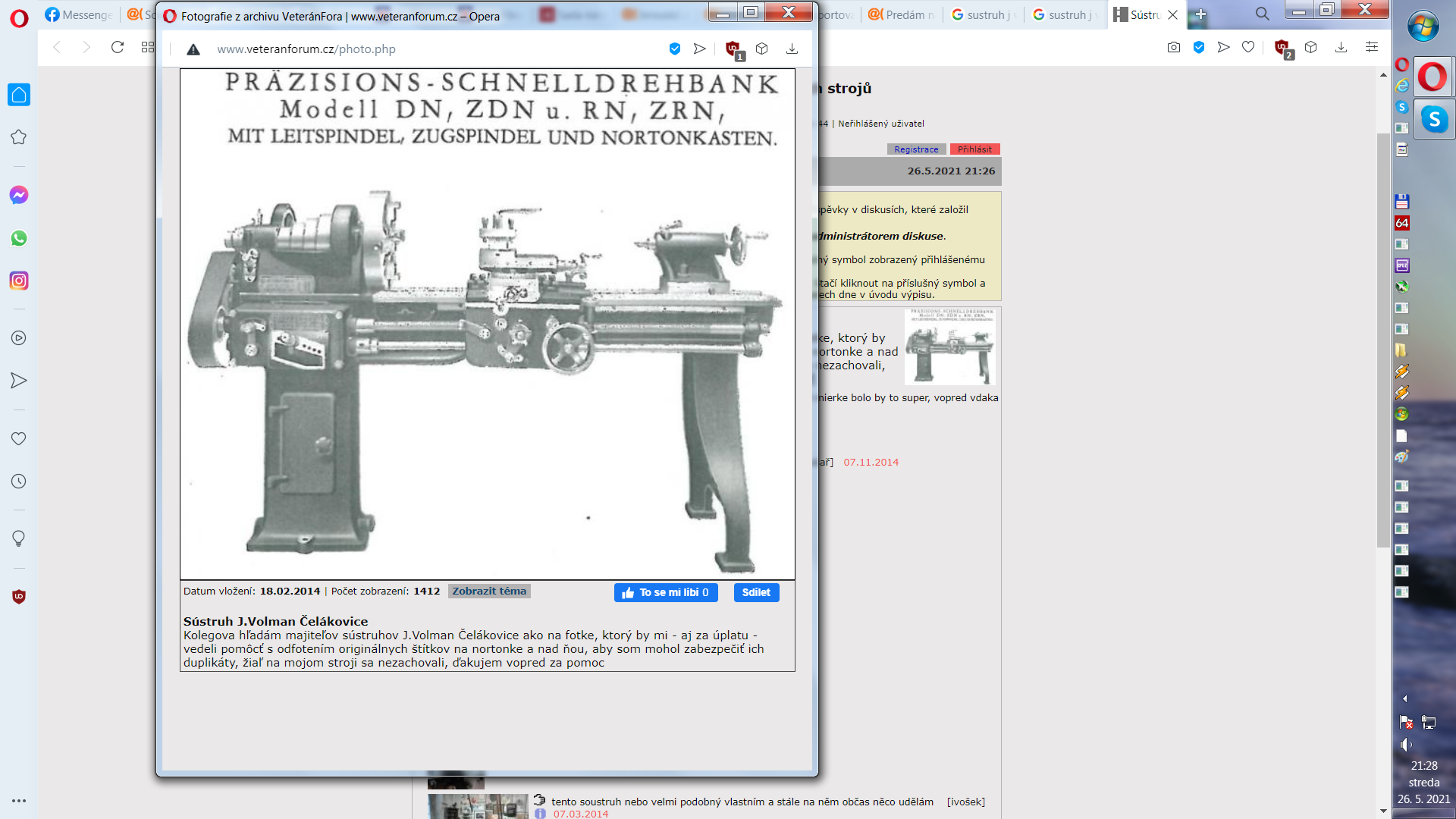Viewport: 1456px width, 819px height.
Task: Switch to the Messenger tab
Action: pos(79,14)
